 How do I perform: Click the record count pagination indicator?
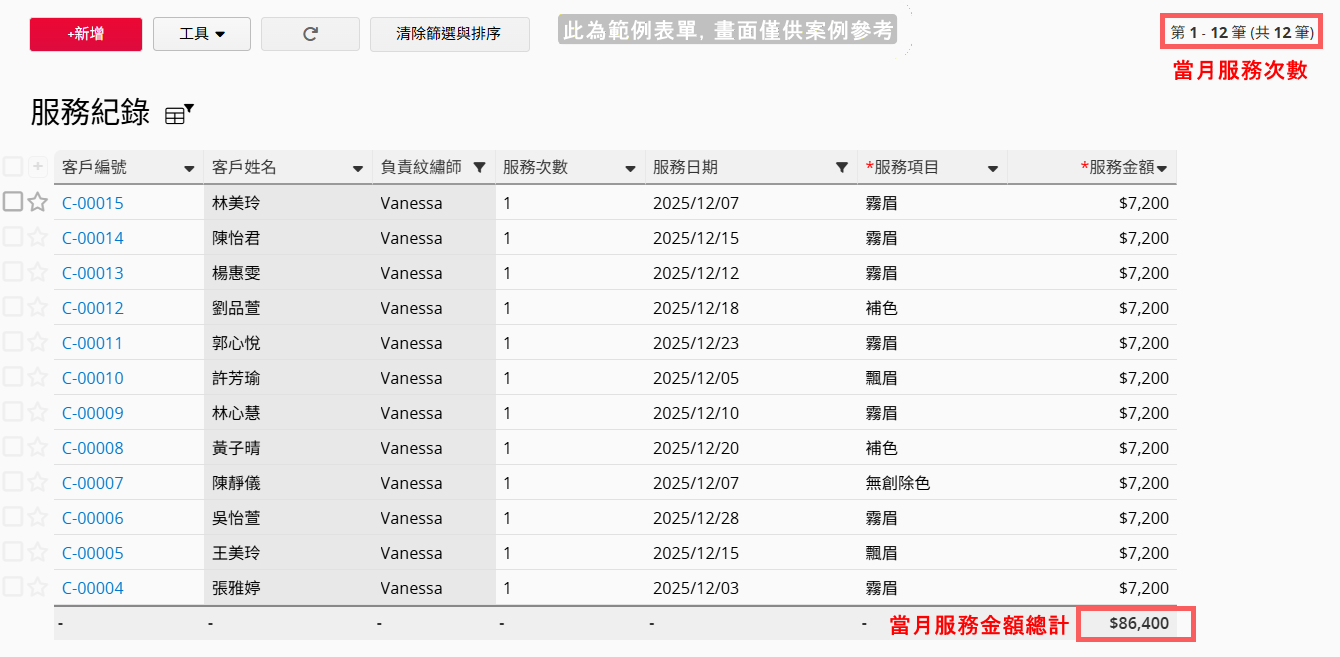tap(1241, 33)
